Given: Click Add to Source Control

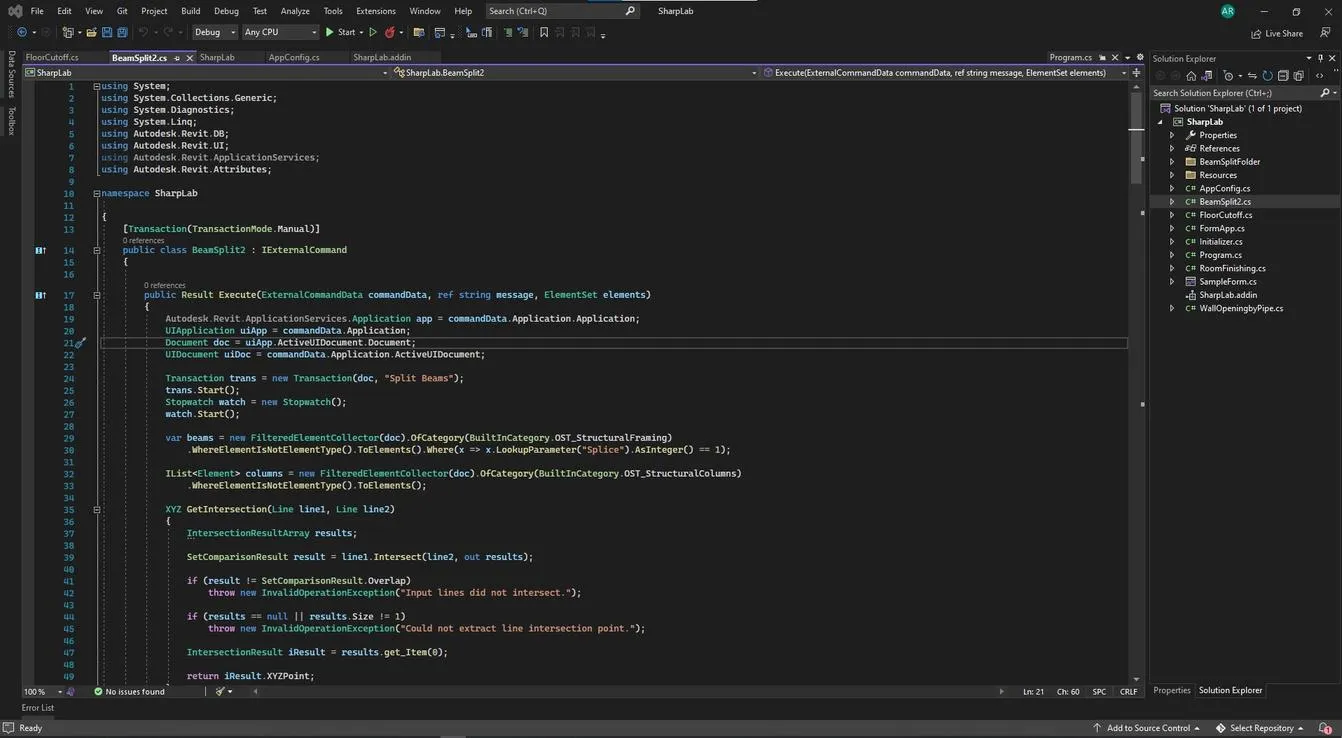Looking at the screenshot, I should 1147,728.
